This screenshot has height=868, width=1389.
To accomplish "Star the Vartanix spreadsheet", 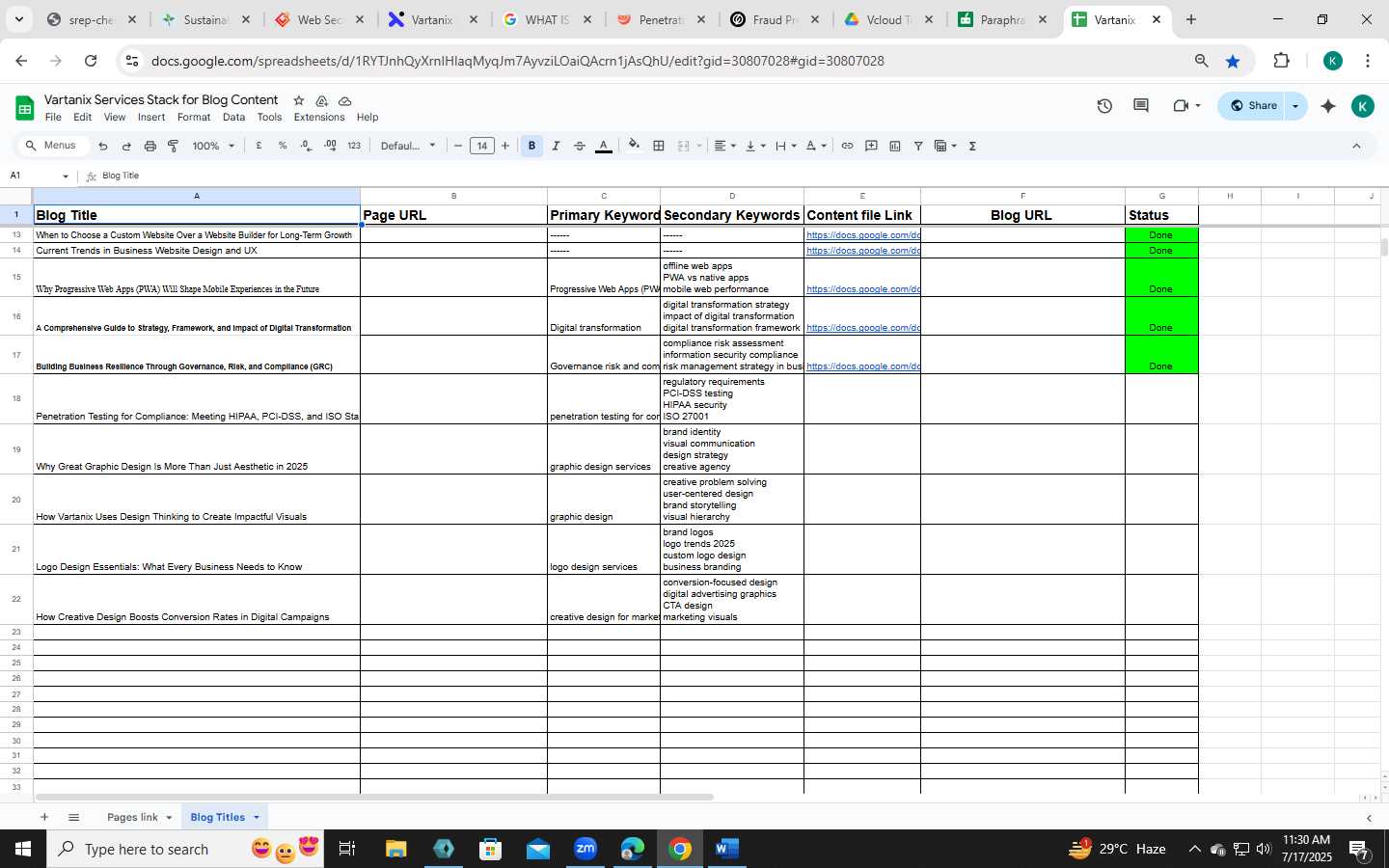I will click(298, 100).
